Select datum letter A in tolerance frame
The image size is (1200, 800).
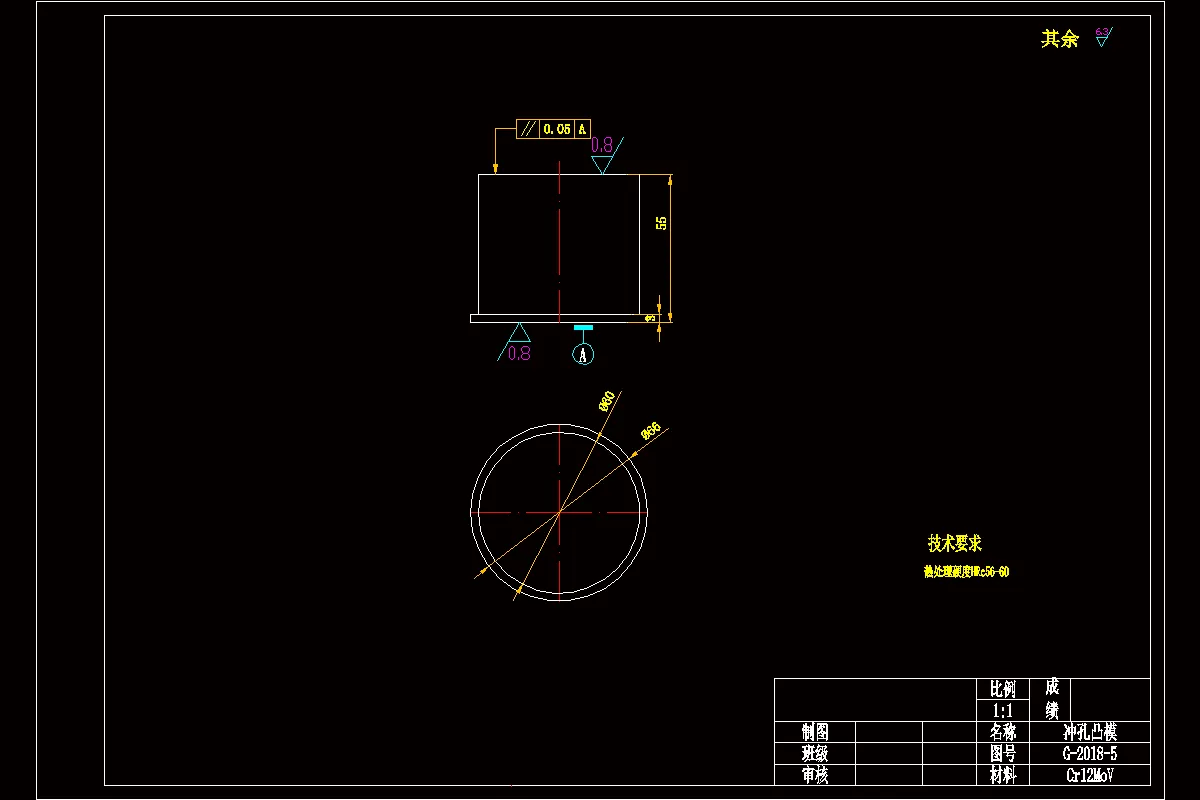[583, 129]
